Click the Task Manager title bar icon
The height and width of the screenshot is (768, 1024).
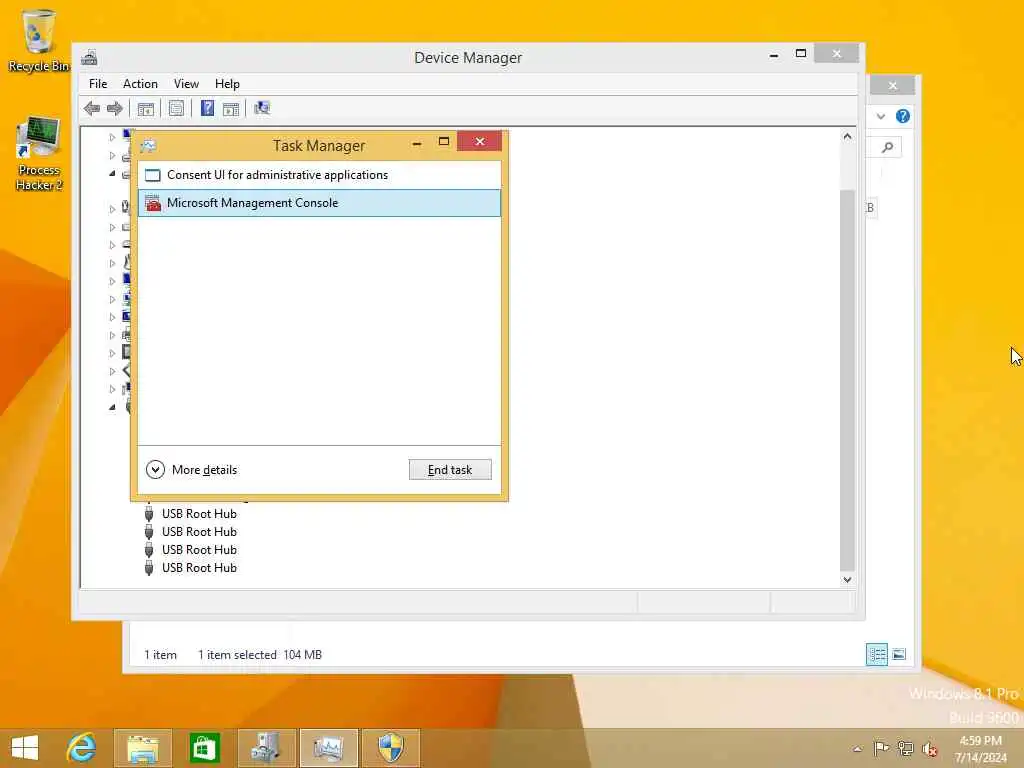(x=148, y=145)
